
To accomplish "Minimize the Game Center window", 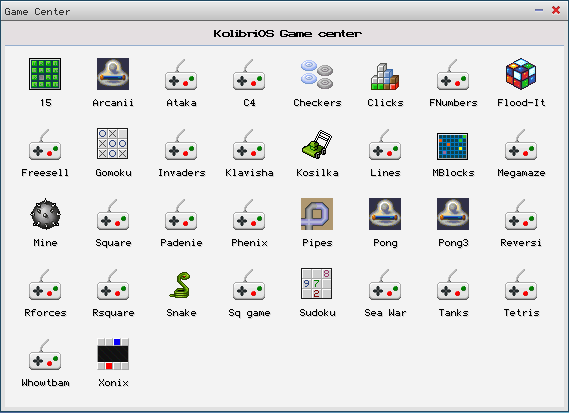I will pos(539,10).
